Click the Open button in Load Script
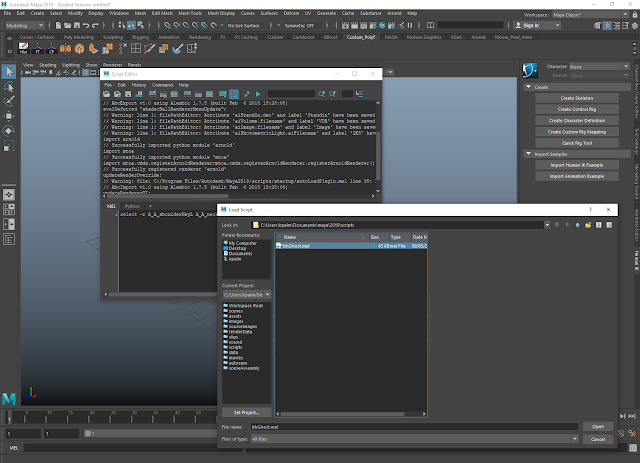 [598, 427]
